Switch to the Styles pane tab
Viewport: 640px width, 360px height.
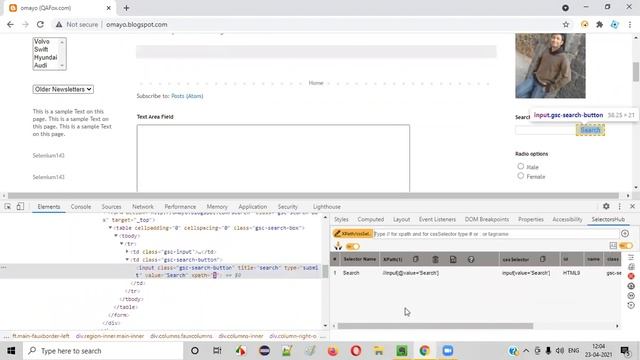click(341, 219)
